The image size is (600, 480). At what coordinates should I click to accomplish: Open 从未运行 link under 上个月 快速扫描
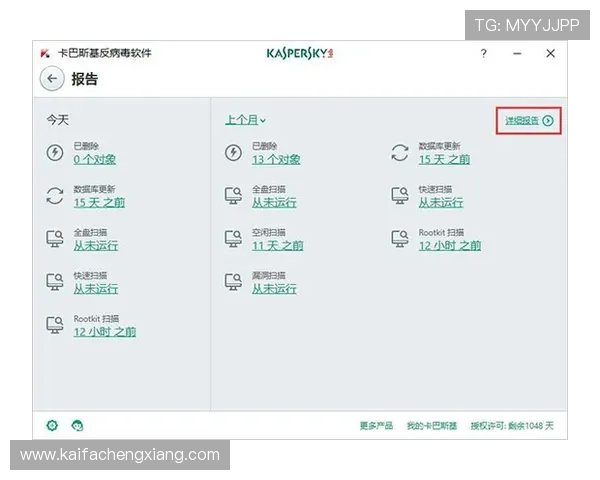coord(441,202)
